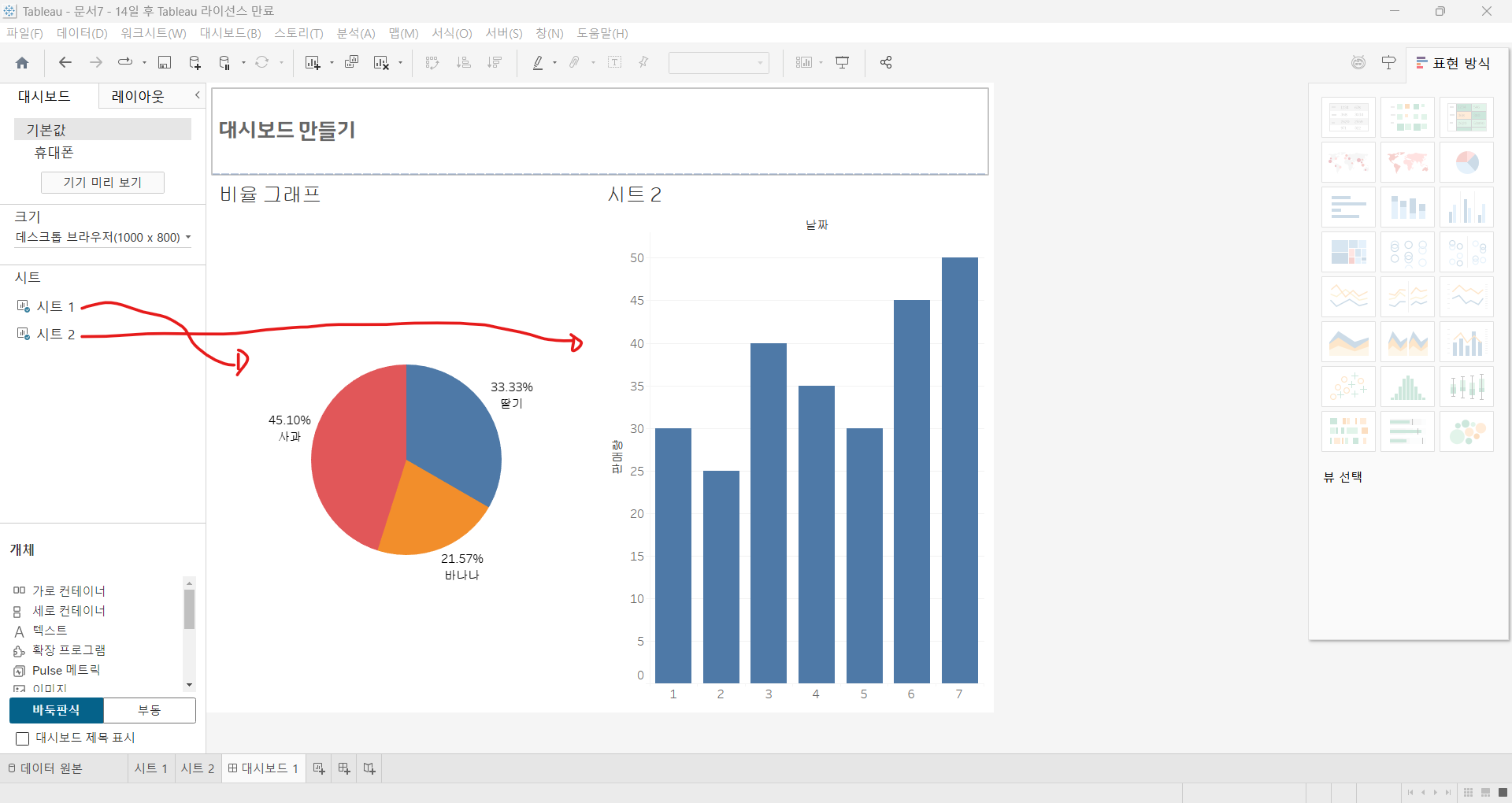Click the share workbook icon

pyautogui.click(x=886, y=62)
